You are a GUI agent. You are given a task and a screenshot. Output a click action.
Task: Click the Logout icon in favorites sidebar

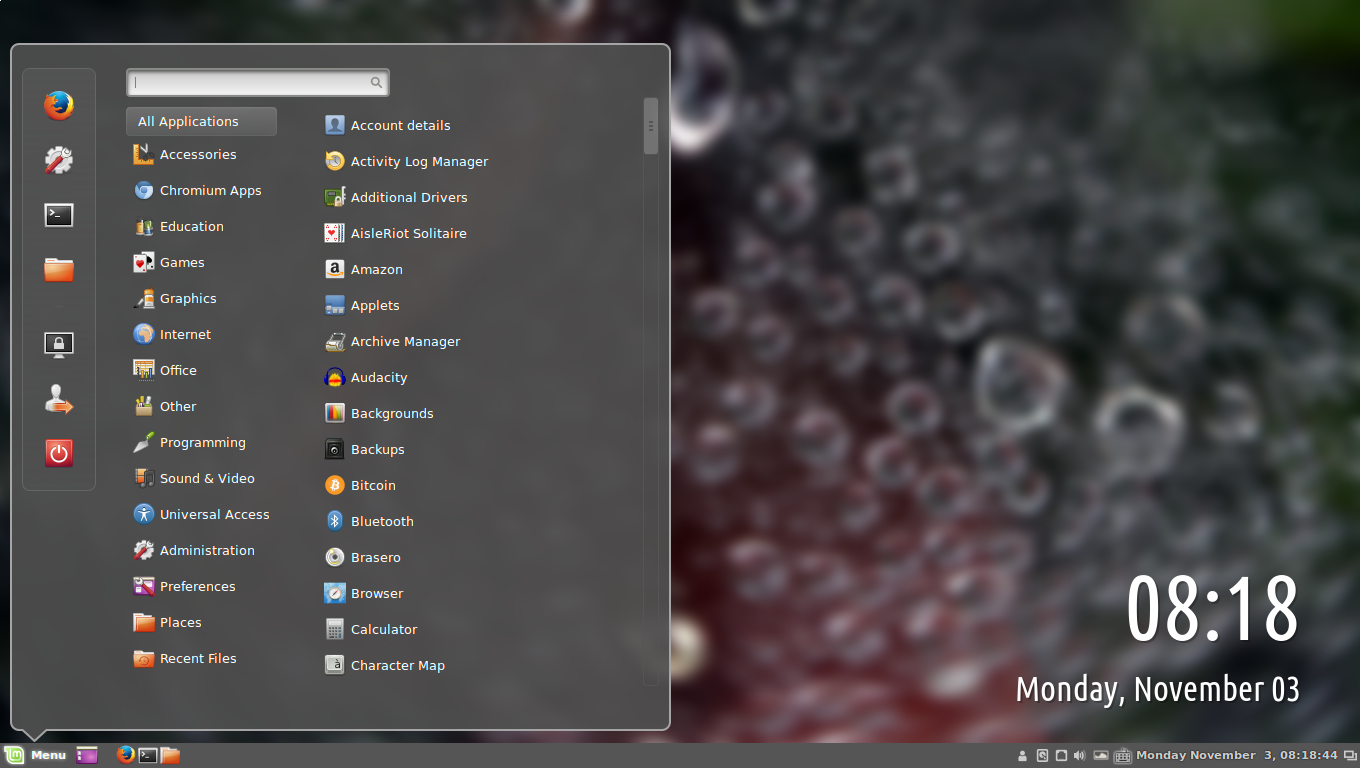pos(59,400)
